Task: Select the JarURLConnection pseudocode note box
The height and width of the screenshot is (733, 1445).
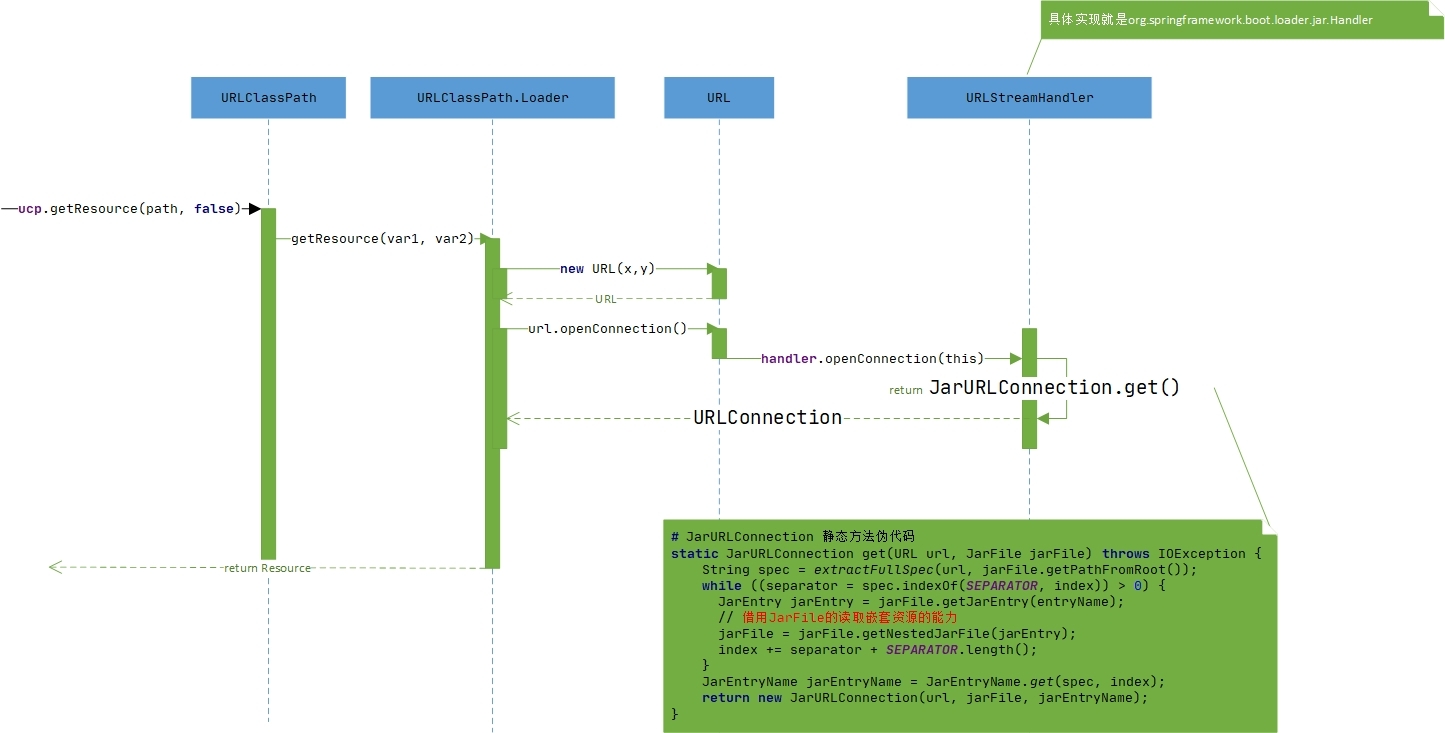Action: coord(970,626)
